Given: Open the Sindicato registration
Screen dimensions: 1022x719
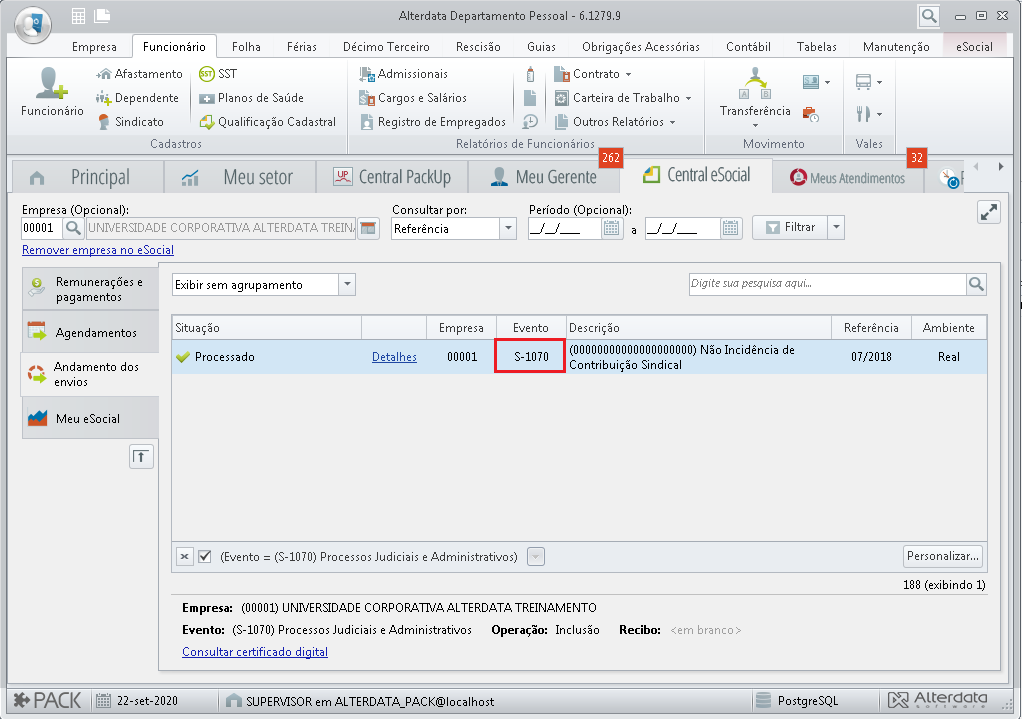Looking at the screenshot, I should click(130, 122).
